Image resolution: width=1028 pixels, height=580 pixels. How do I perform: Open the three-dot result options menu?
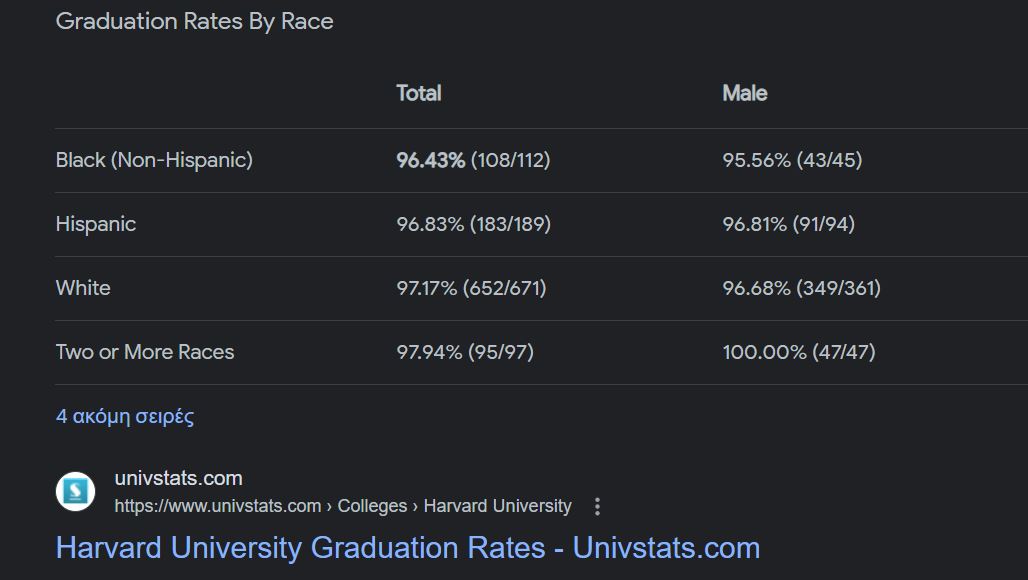[597, 507]
